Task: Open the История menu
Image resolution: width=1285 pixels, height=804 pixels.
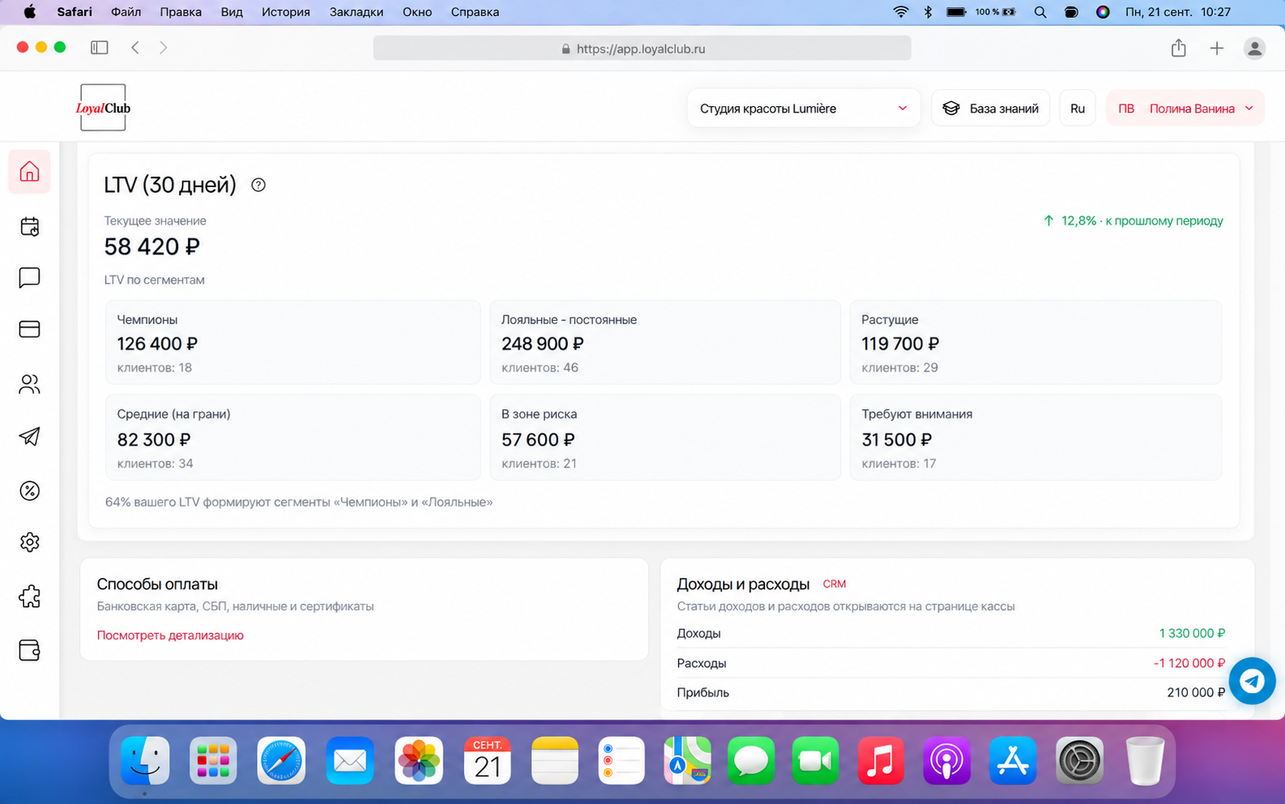Action: pyautogui.click(x=286, y=12)
